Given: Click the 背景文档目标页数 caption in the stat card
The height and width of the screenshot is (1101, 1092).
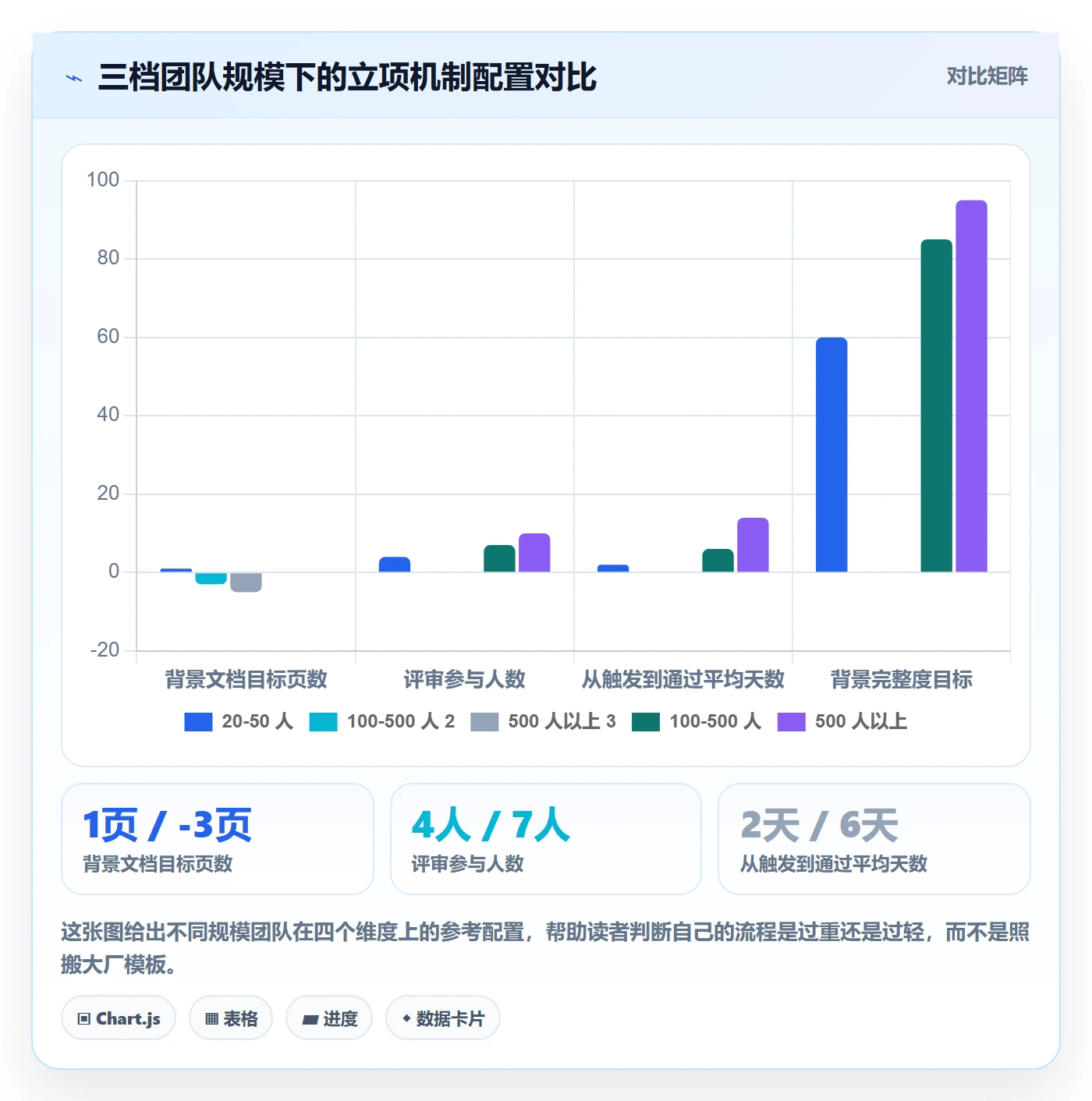Looking at the screenshot, I should 158,864.
